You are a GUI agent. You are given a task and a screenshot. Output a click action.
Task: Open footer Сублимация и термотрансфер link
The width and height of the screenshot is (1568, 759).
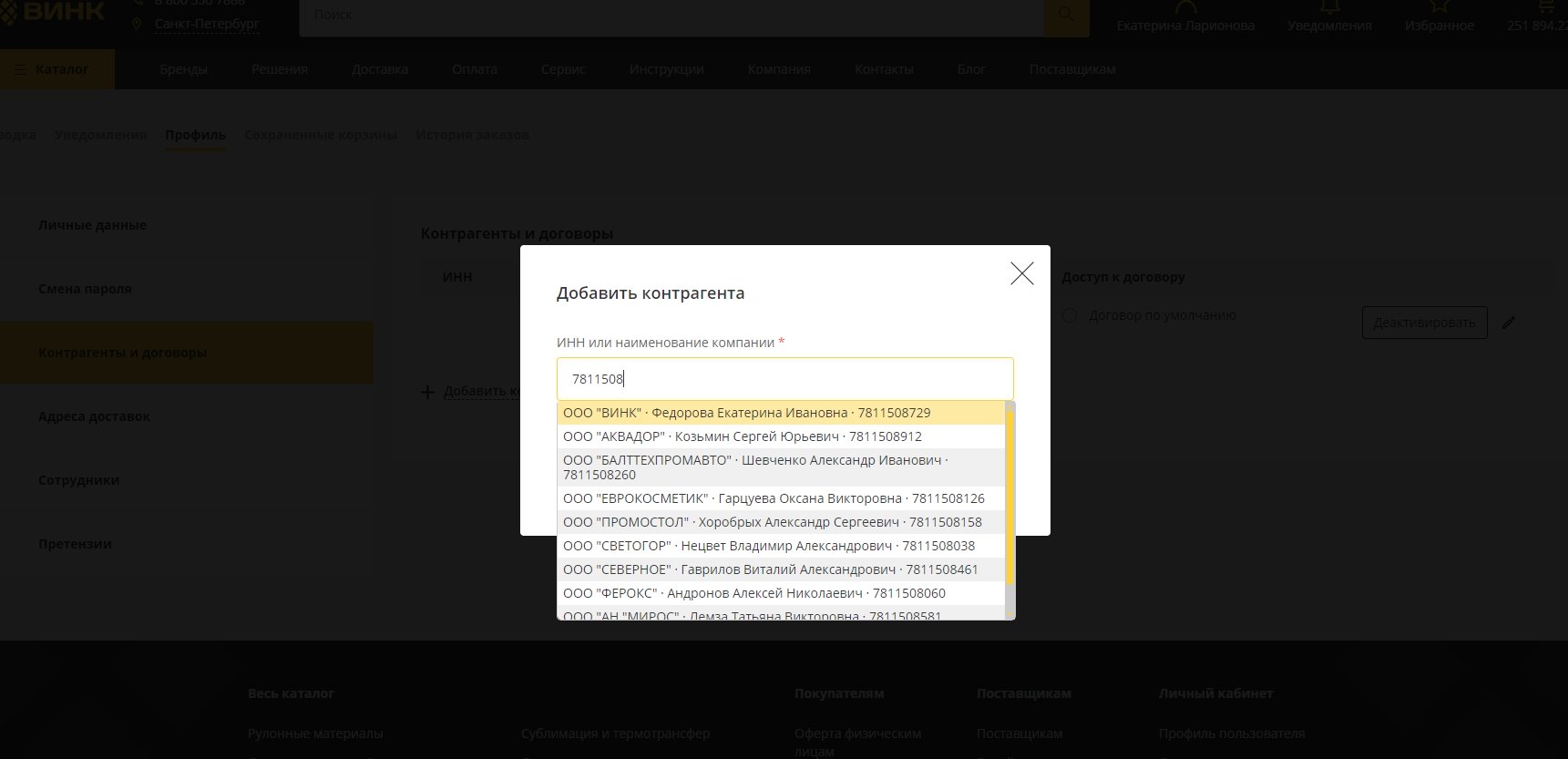(x=615, y=733)
